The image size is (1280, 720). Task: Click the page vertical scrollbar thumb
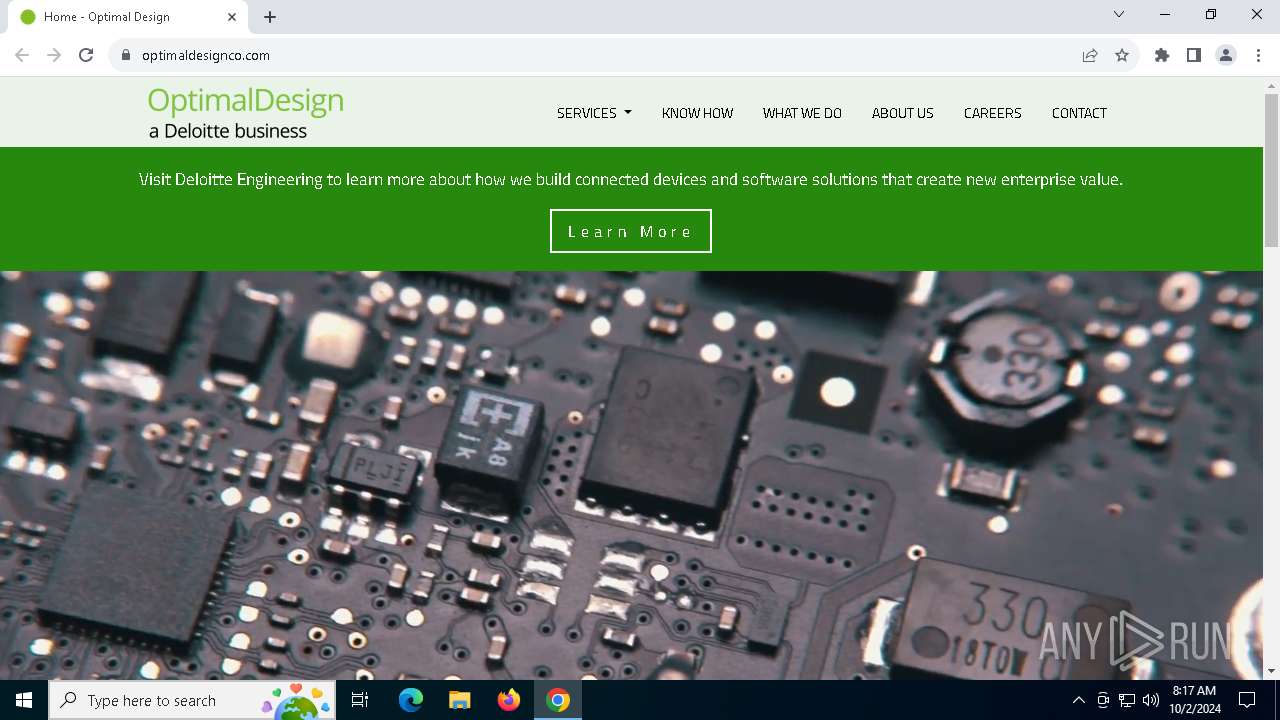(1271, 170)
